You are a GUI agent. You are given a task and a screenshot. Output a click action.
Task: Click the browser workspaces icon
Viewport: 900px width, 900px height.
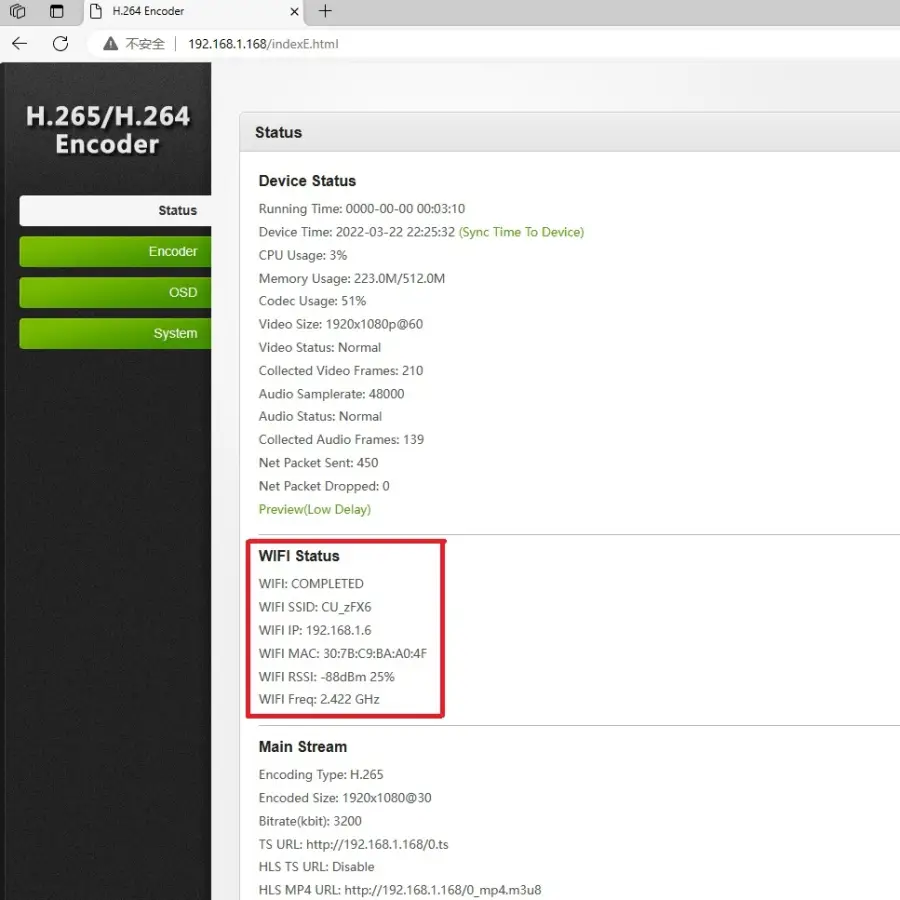tap(17, 12)
